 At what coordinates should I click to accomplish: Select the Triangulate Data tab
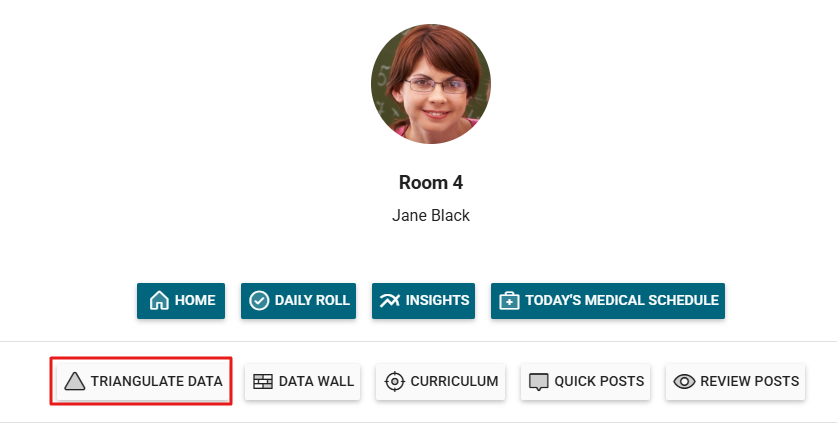(141, 381)
